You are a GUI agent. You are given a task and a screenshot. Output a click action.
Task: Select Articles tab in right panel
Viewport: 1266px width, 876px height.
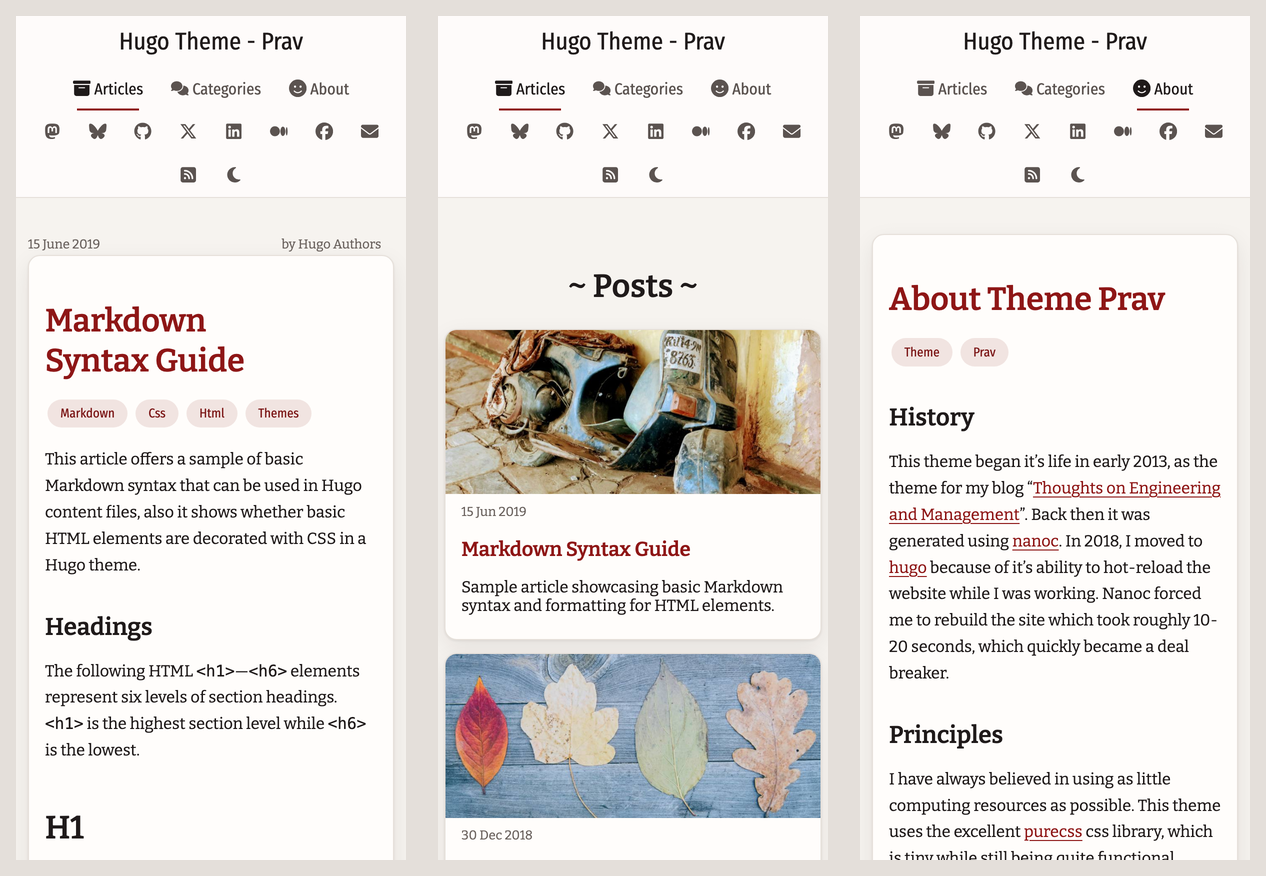click(x=952, y=89)
